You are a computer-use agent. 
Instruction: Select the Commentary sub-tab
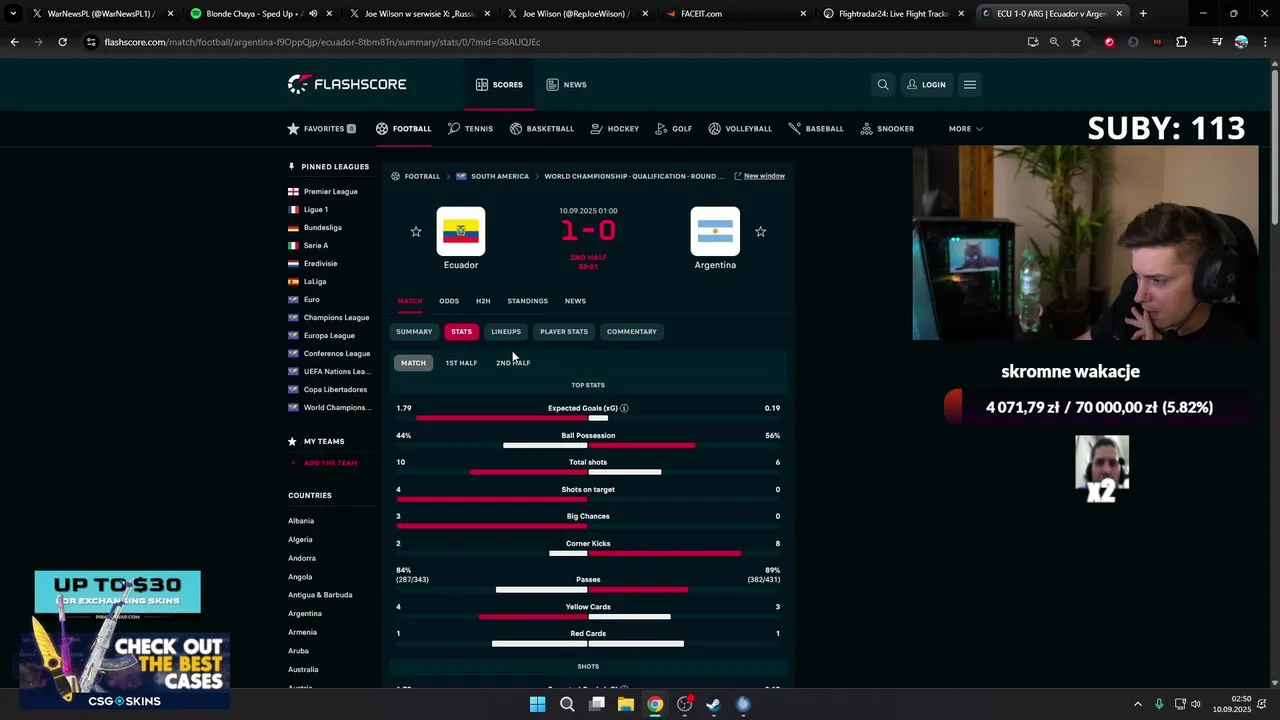click(632, 332)
